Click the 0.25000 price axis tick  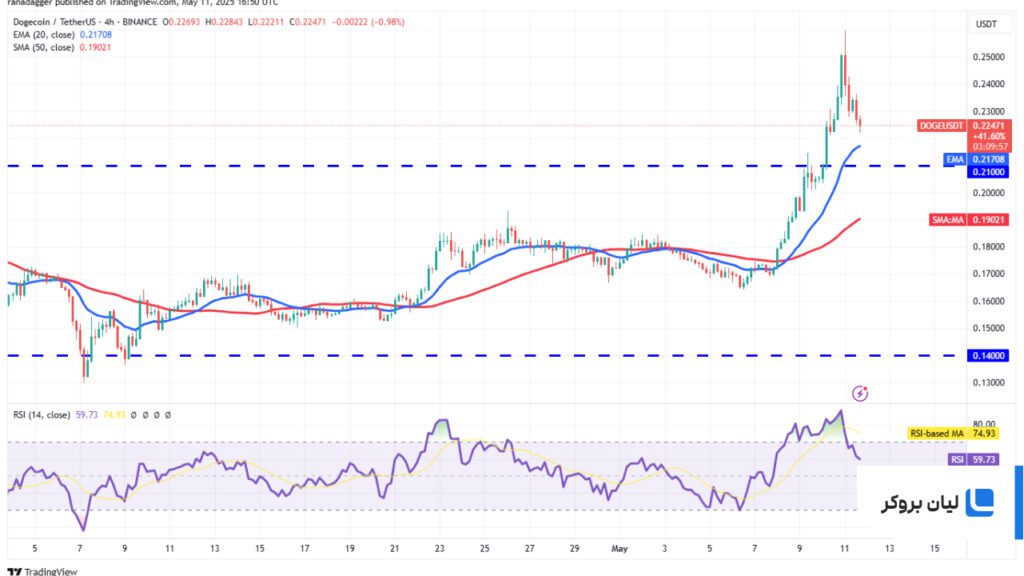point(989,57)
